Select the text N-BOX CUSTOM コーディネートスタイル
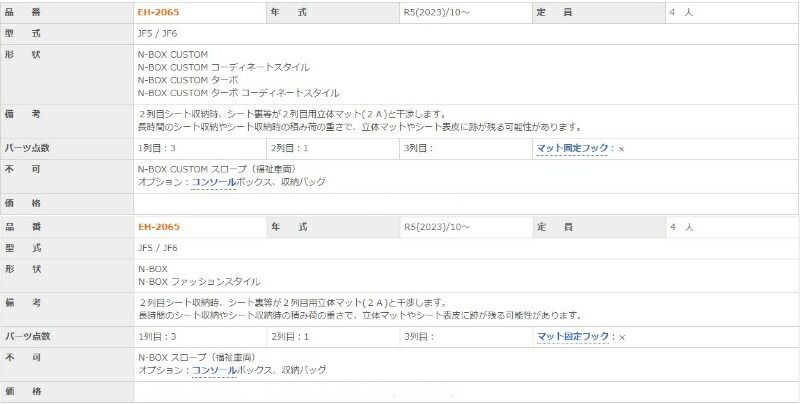Image resolution: width=800 pixels, height=404 pixels. point(223,67)
